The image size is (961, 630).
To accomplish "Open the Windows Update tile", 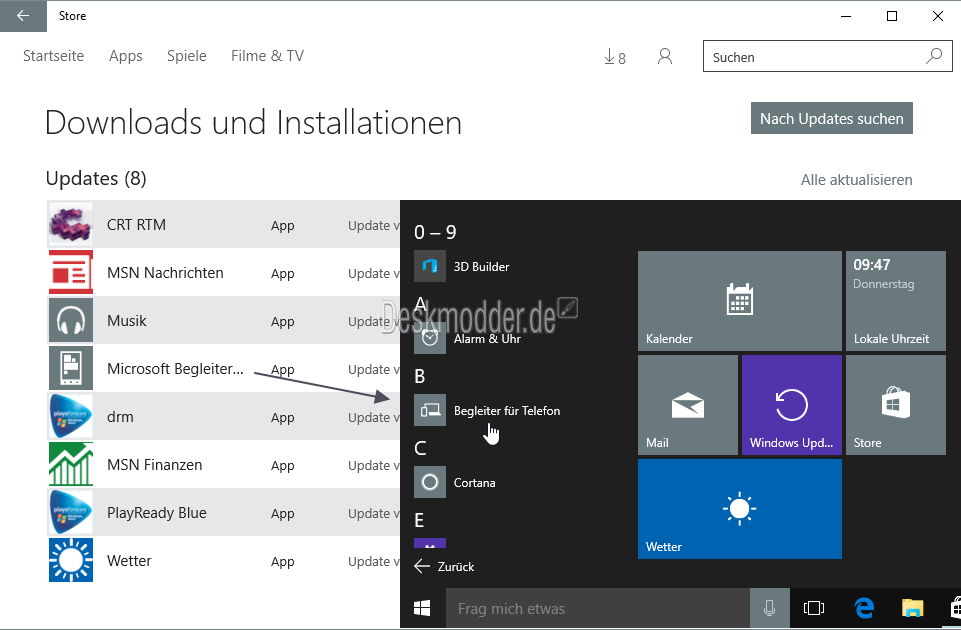I will coord(791,405).
